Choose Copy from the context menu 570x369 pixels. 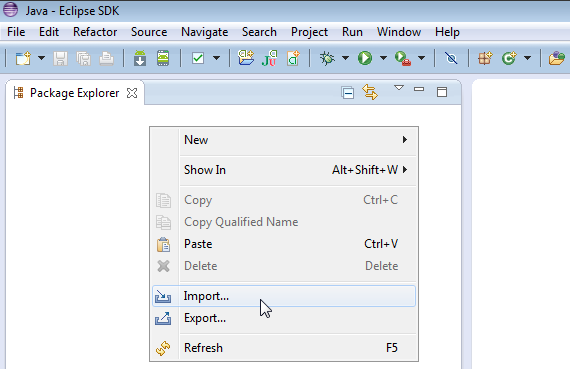(x=284, y=200)
